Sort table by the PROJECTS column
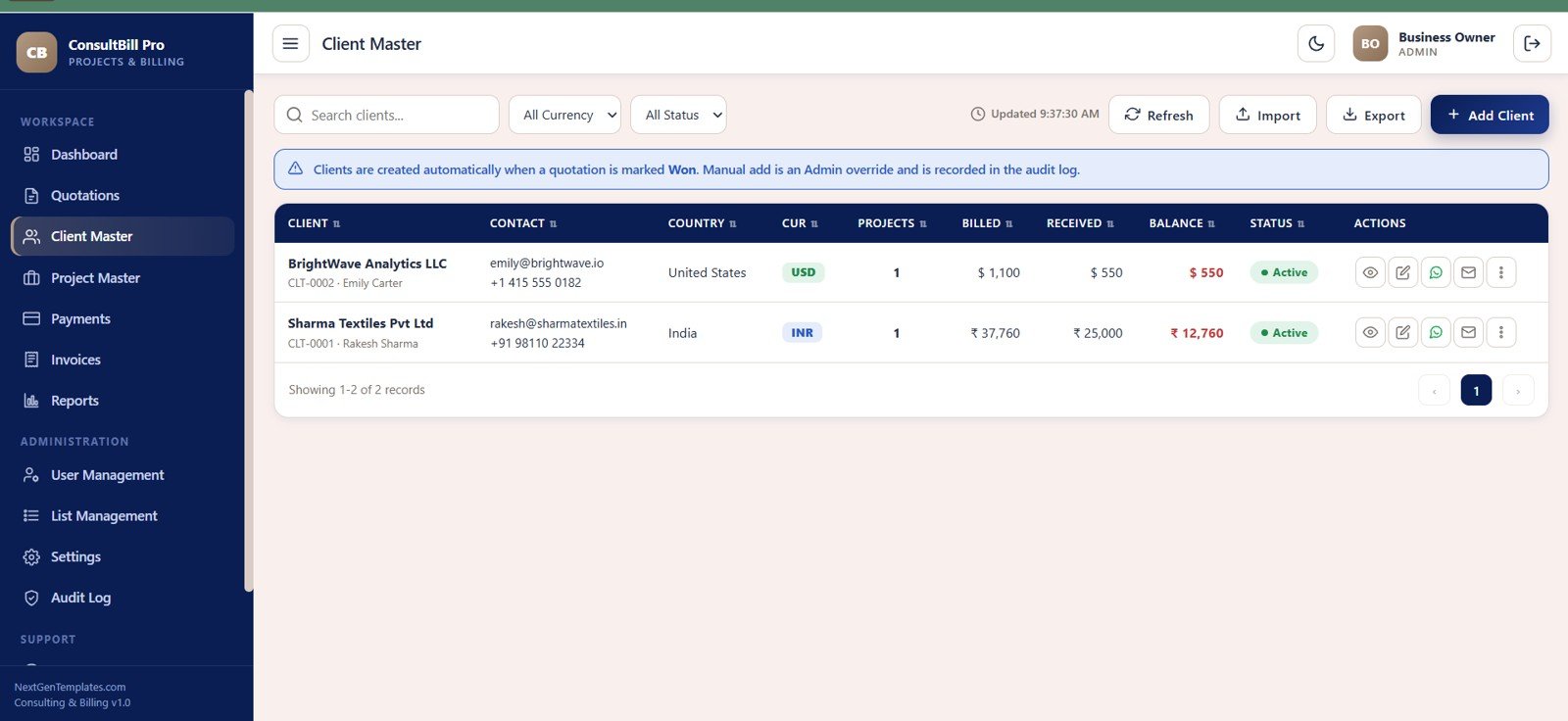 tap(892, 223)
